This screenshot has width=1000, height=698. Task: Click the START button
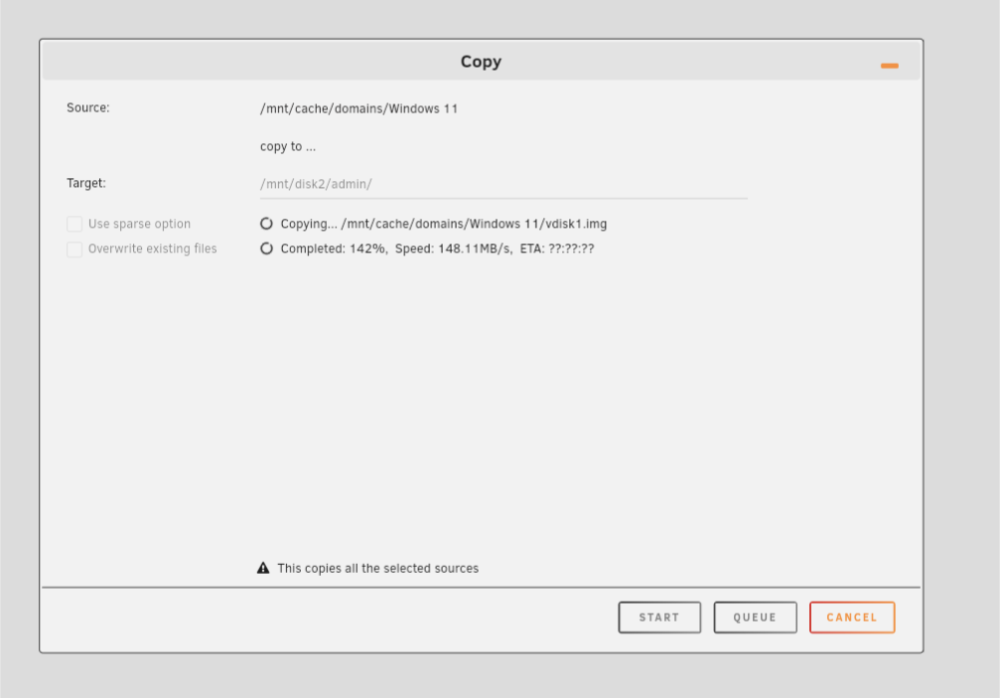click(x=659, y=617)
